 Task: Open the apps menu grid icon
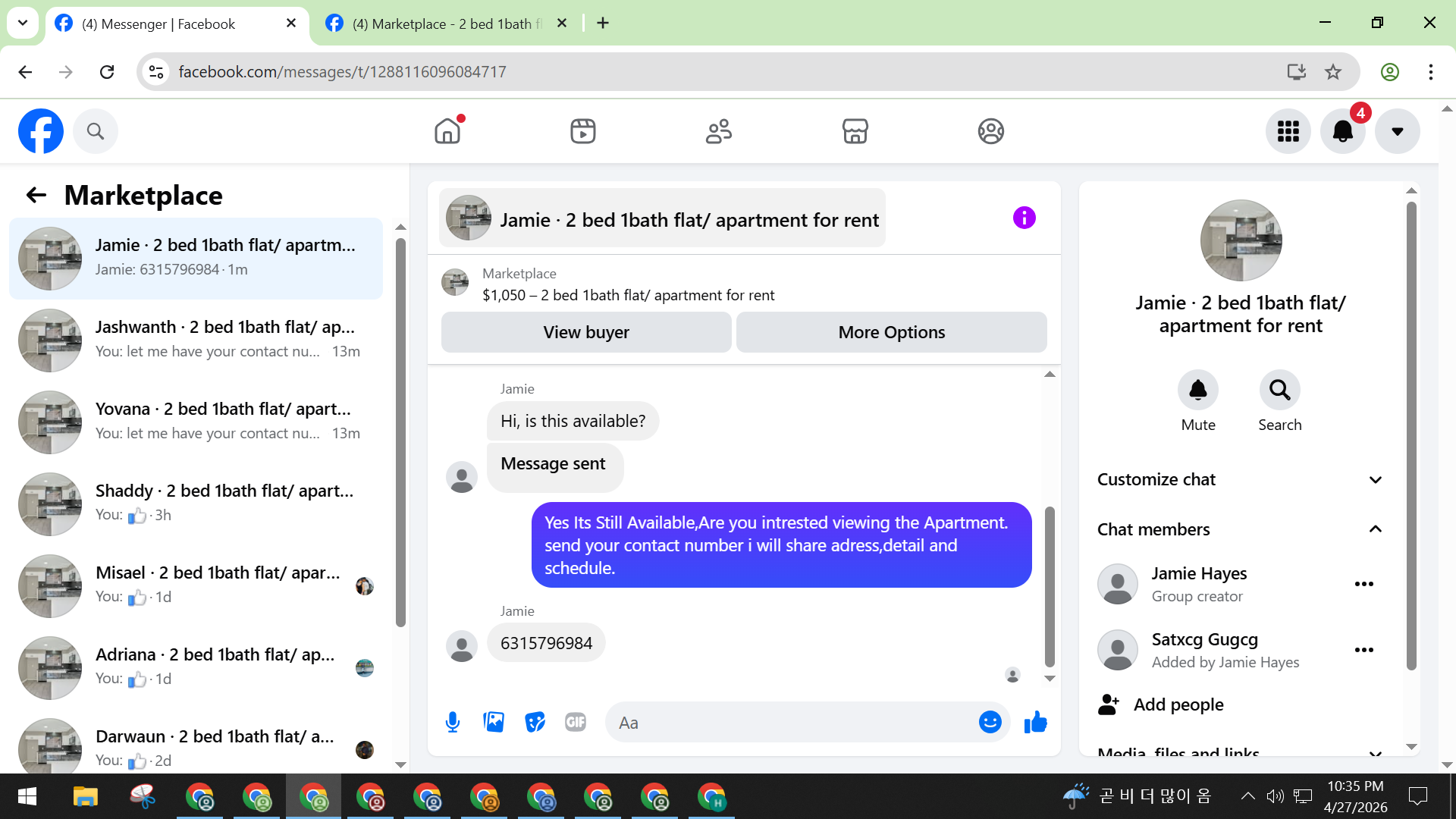1288,131
